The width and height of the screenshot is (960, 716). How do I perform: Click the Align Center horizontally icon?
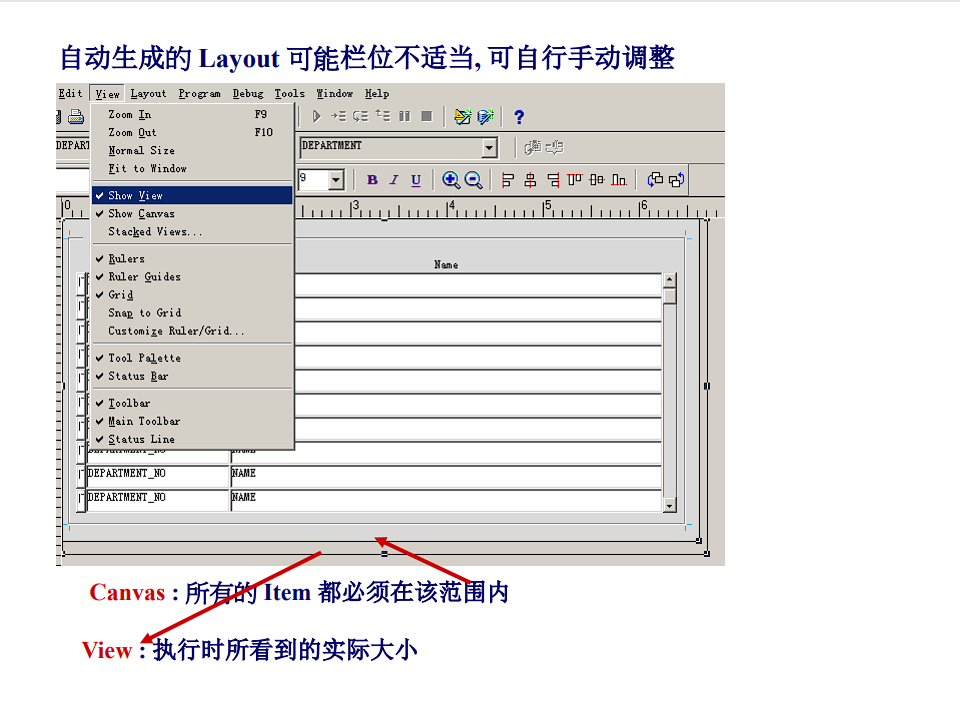coord(530,180)
